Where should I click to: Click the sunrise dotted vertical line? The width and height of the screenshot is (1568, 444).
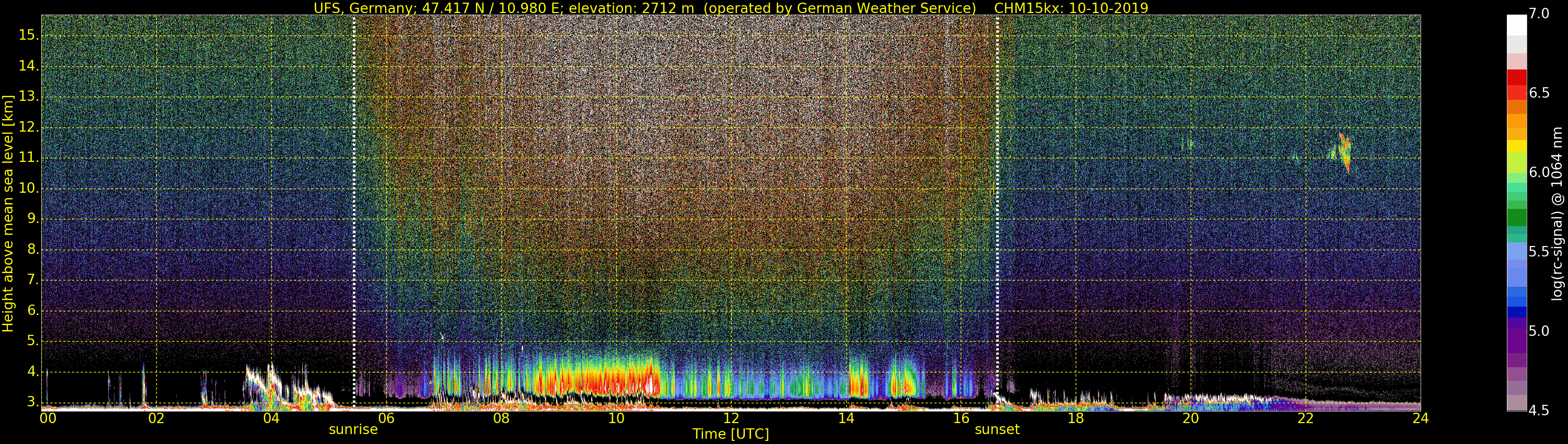pyautogui.click(x=354, y=211)
